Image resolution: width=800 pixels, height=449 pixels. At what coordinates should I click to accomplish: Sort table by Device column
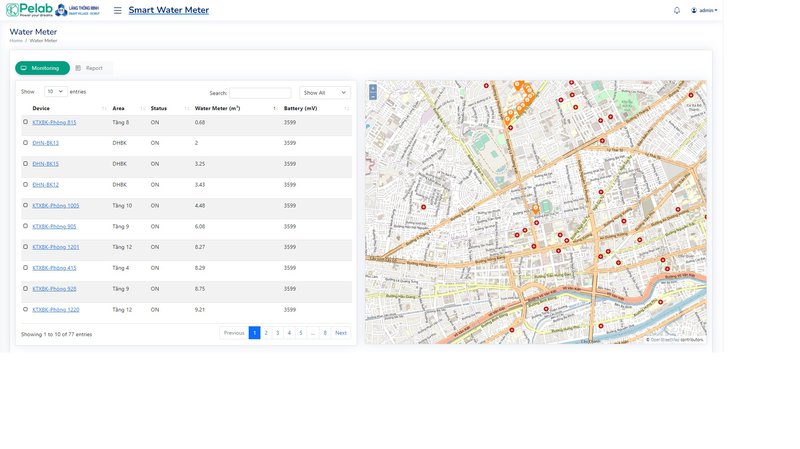(x=68, y=108)
